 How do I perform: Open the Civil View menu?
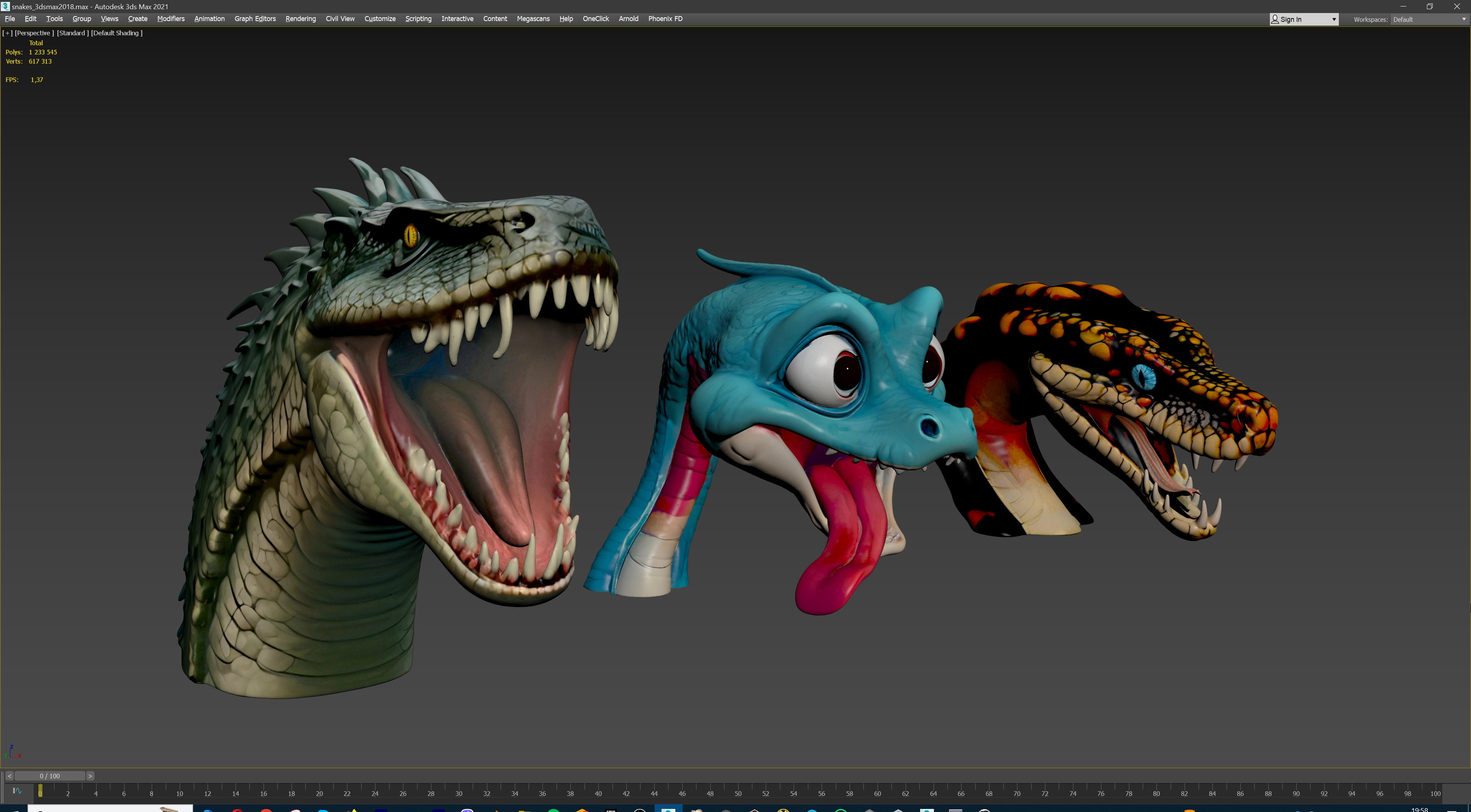coord(340,19)
